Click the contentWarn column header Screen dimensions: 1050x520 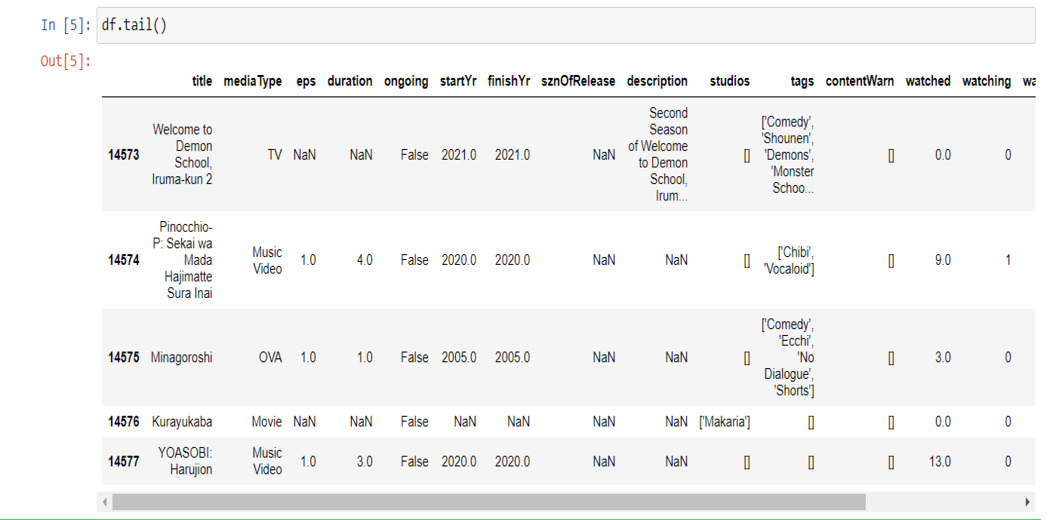click(x=860, y=81)
